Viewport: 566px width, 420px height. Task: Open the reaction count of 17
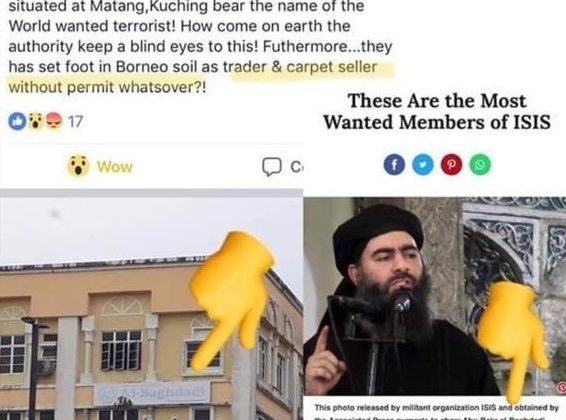click(75, 122)
